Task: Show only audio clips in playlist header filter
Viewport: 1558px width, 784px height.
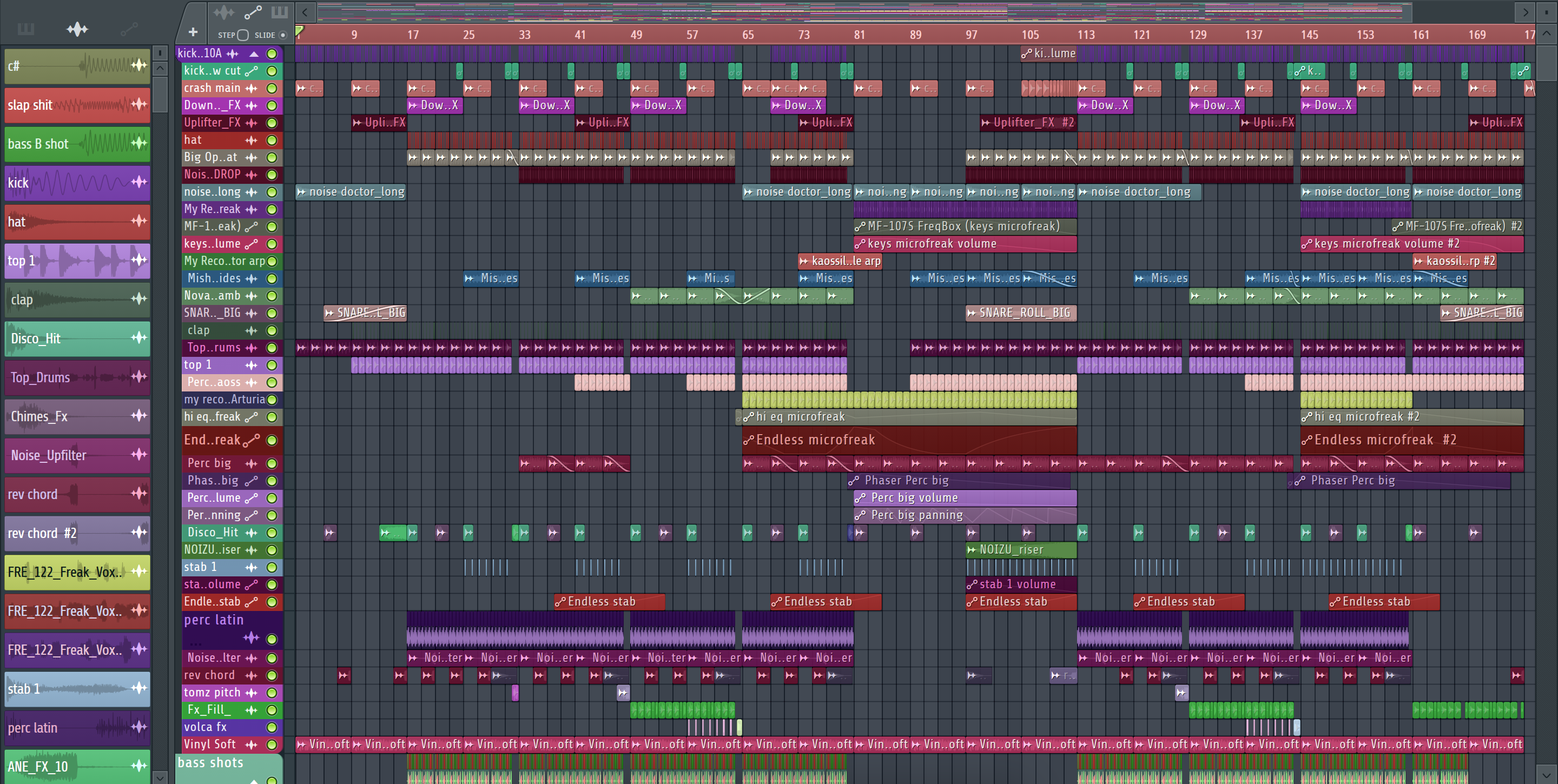Action: 223,11
